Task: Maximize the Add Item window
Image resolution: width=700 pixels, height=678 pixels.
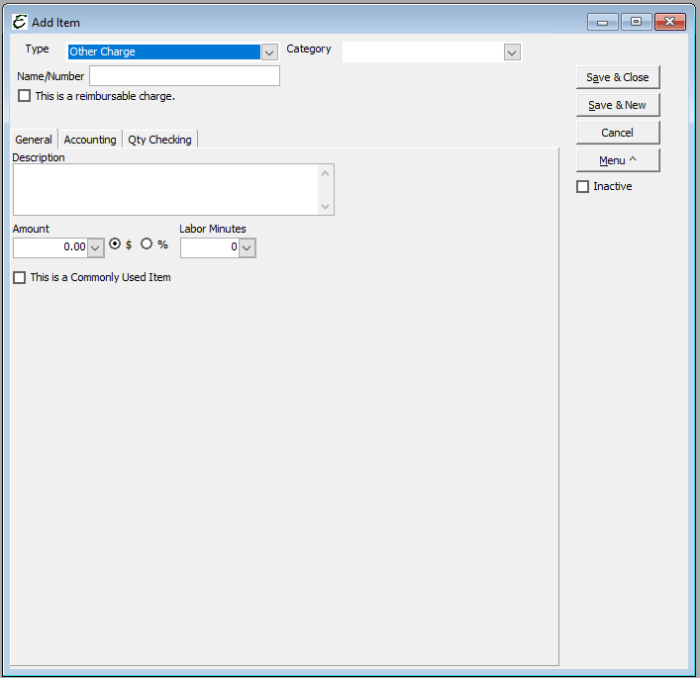Action: pos(636,22)
